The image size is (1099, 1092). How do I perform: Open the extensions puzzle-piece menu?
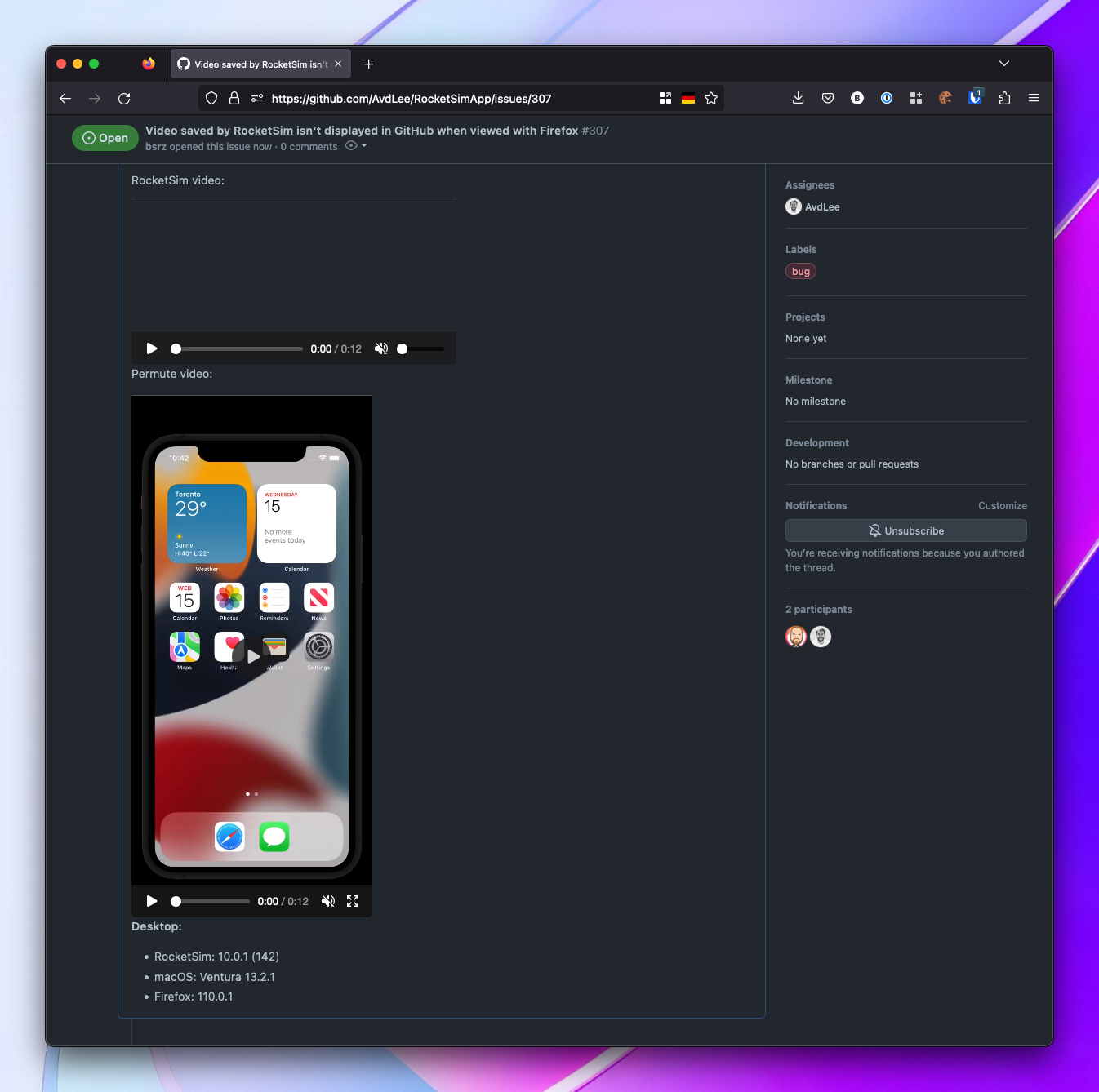pyautogui.click(x=1004, y=98)
